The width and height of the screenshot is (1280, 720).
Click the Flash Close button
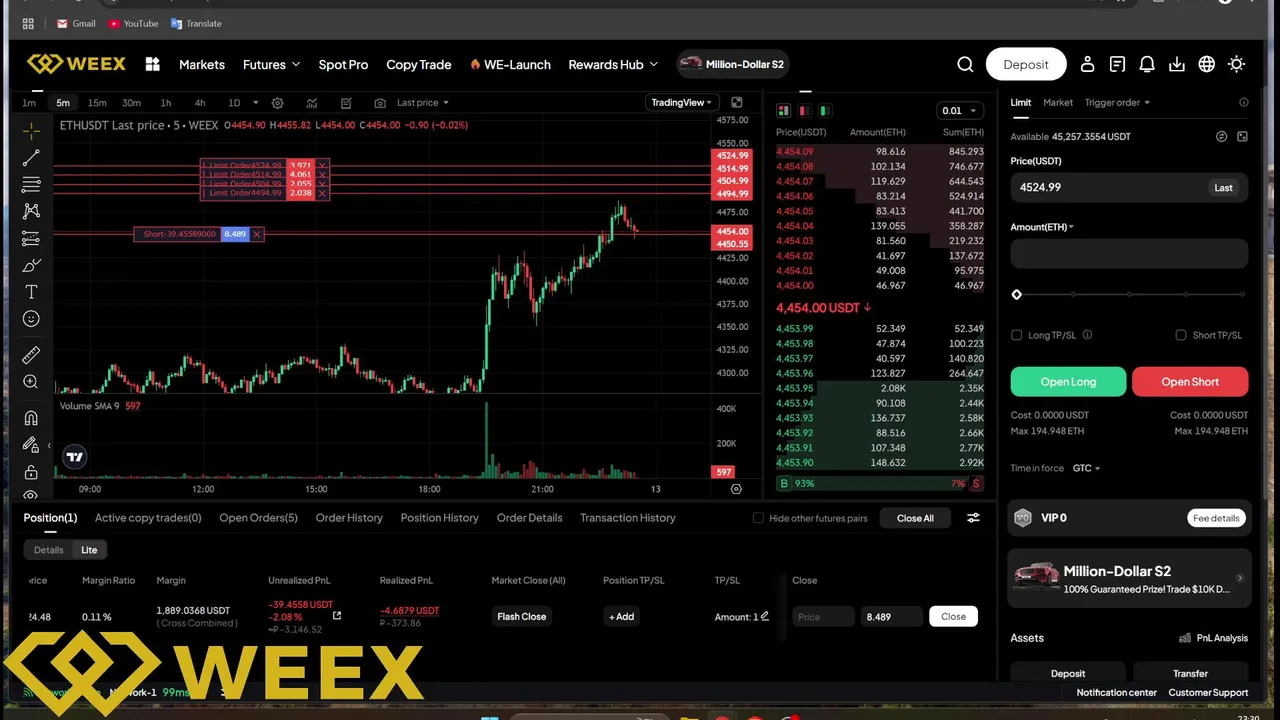coord(522,616)
